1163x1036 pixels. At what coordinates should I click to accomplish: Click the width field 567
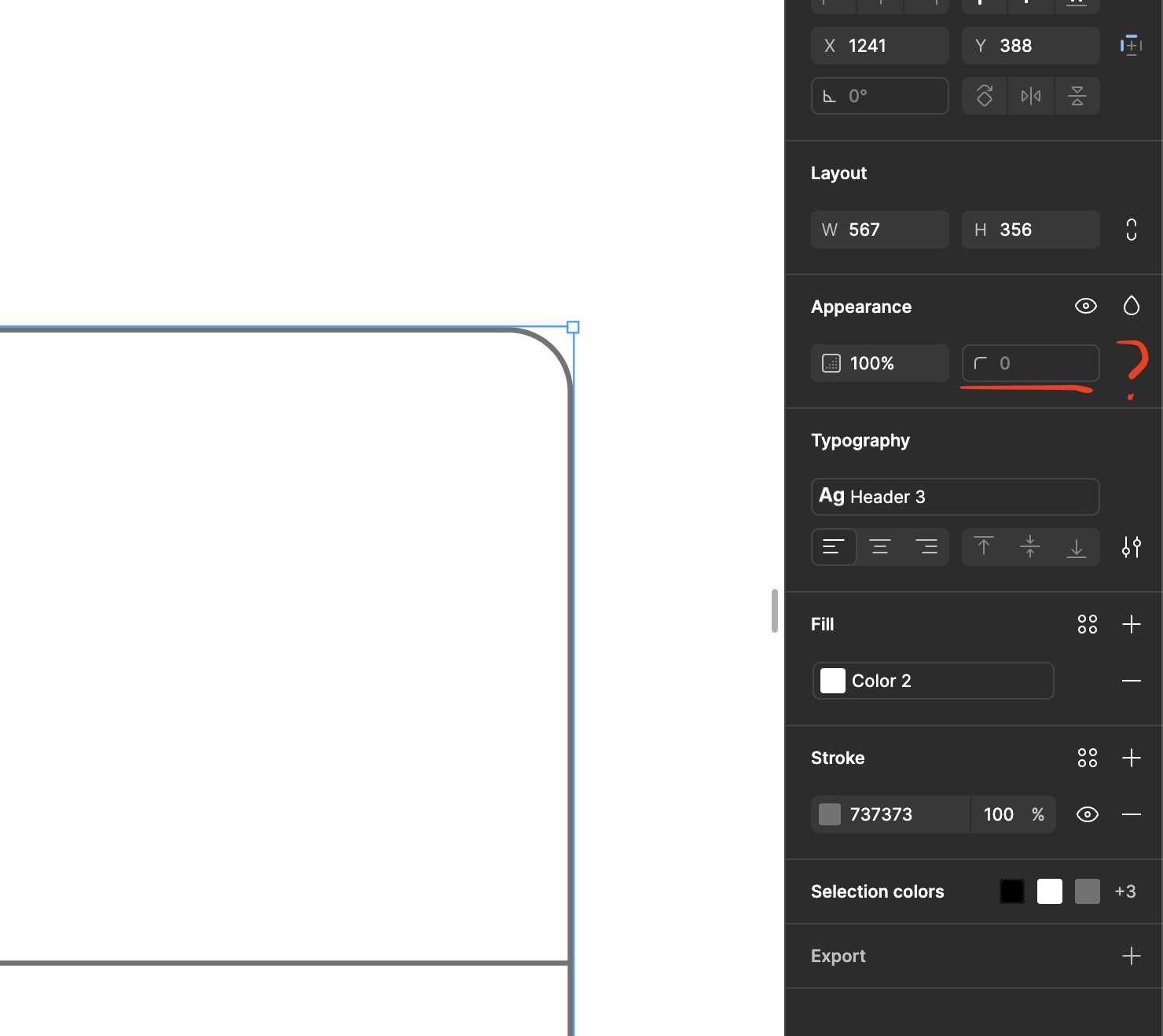[x=880, y=230]
